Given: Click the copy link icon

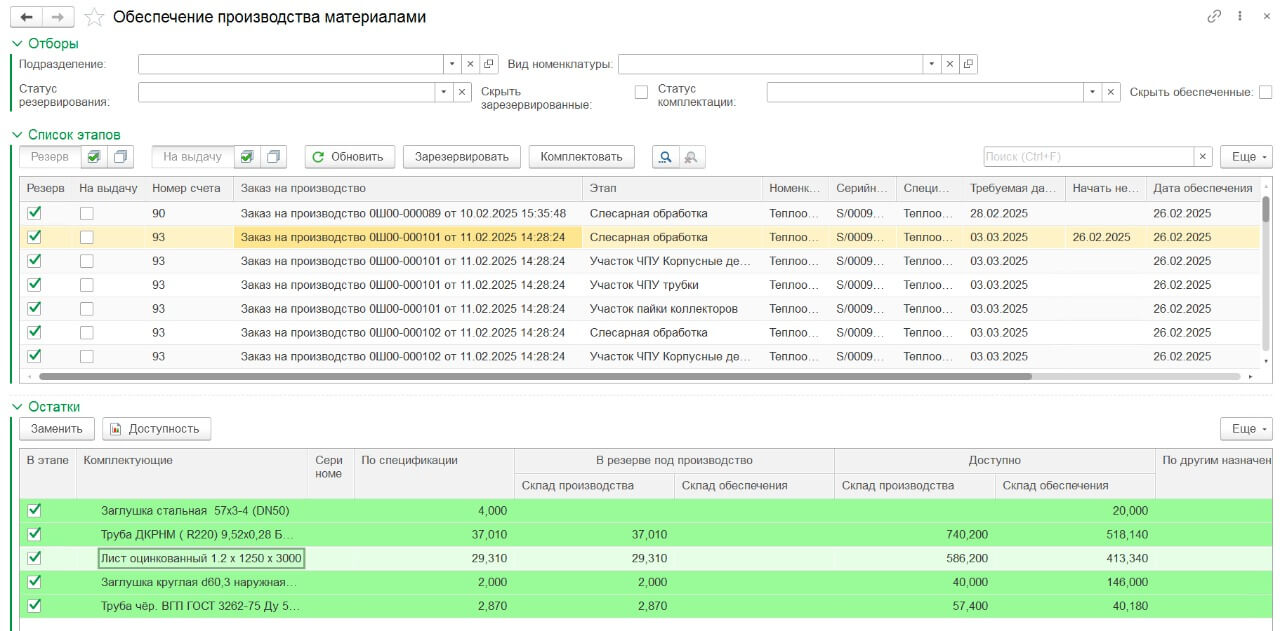Looking at the screenshot, I should pyautogui.click(x=1215, y=17).
